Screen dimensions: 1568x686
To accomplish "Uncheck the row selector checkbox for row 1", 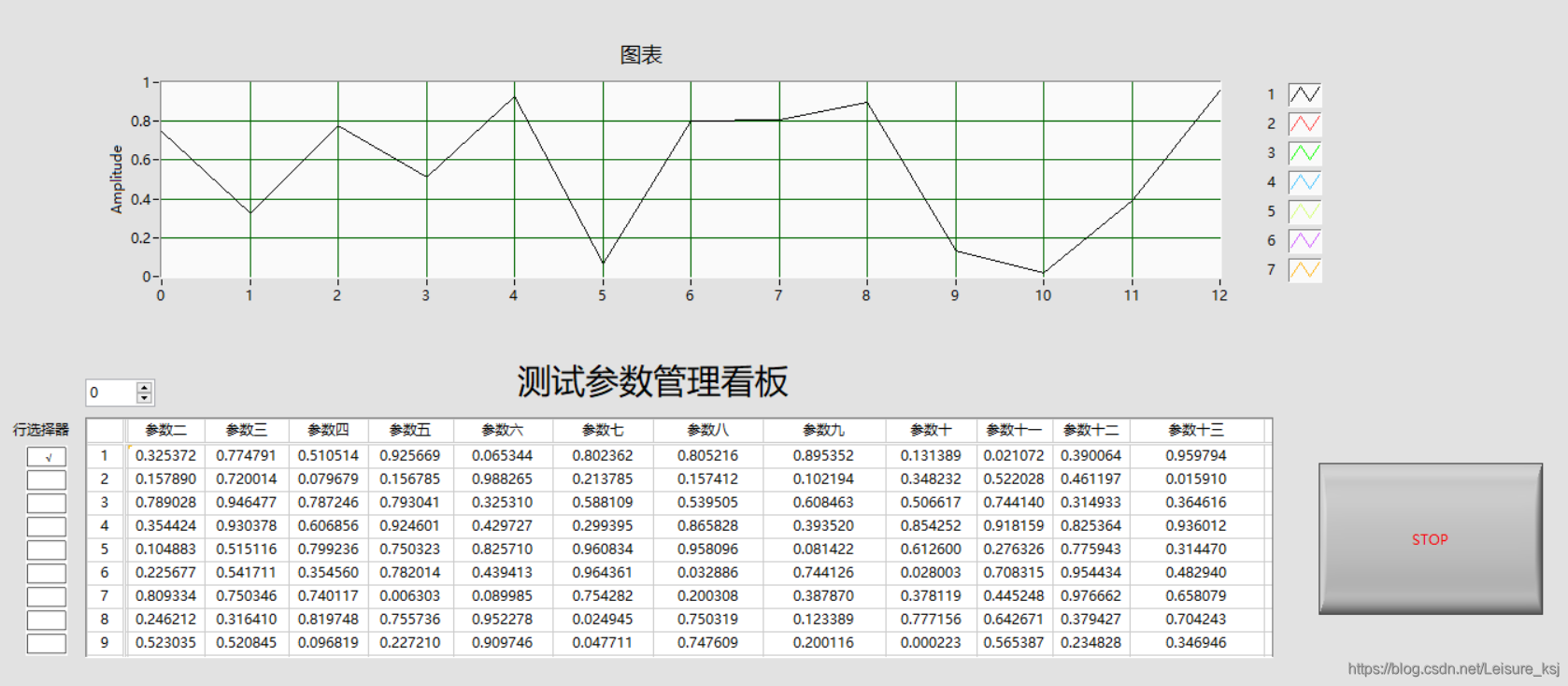I will point(47,457).
